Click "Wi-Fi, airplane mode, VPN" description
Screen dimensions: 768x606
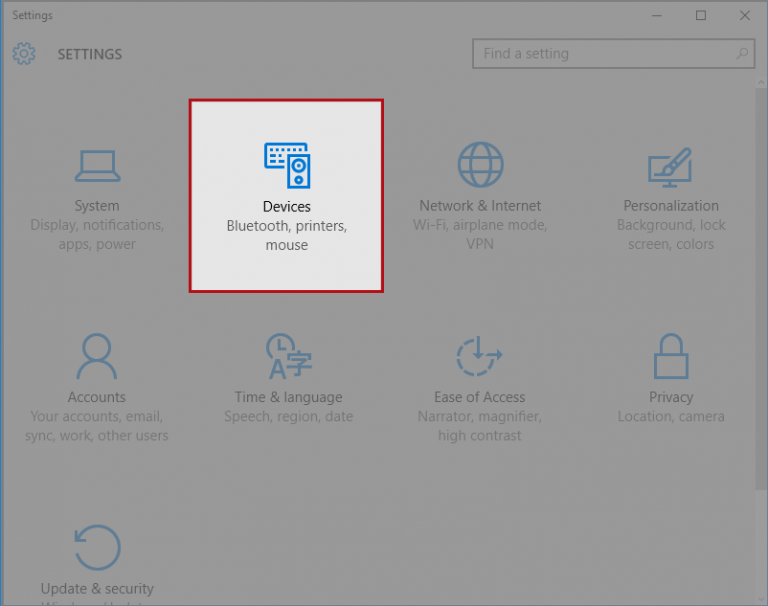coord(480,234)
